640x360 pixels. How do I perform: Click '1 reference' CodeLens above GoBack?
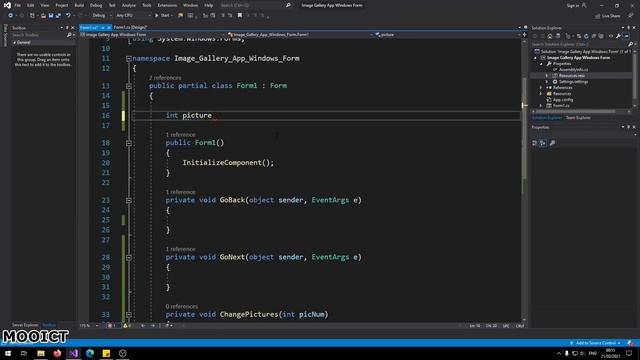[180, 192]
